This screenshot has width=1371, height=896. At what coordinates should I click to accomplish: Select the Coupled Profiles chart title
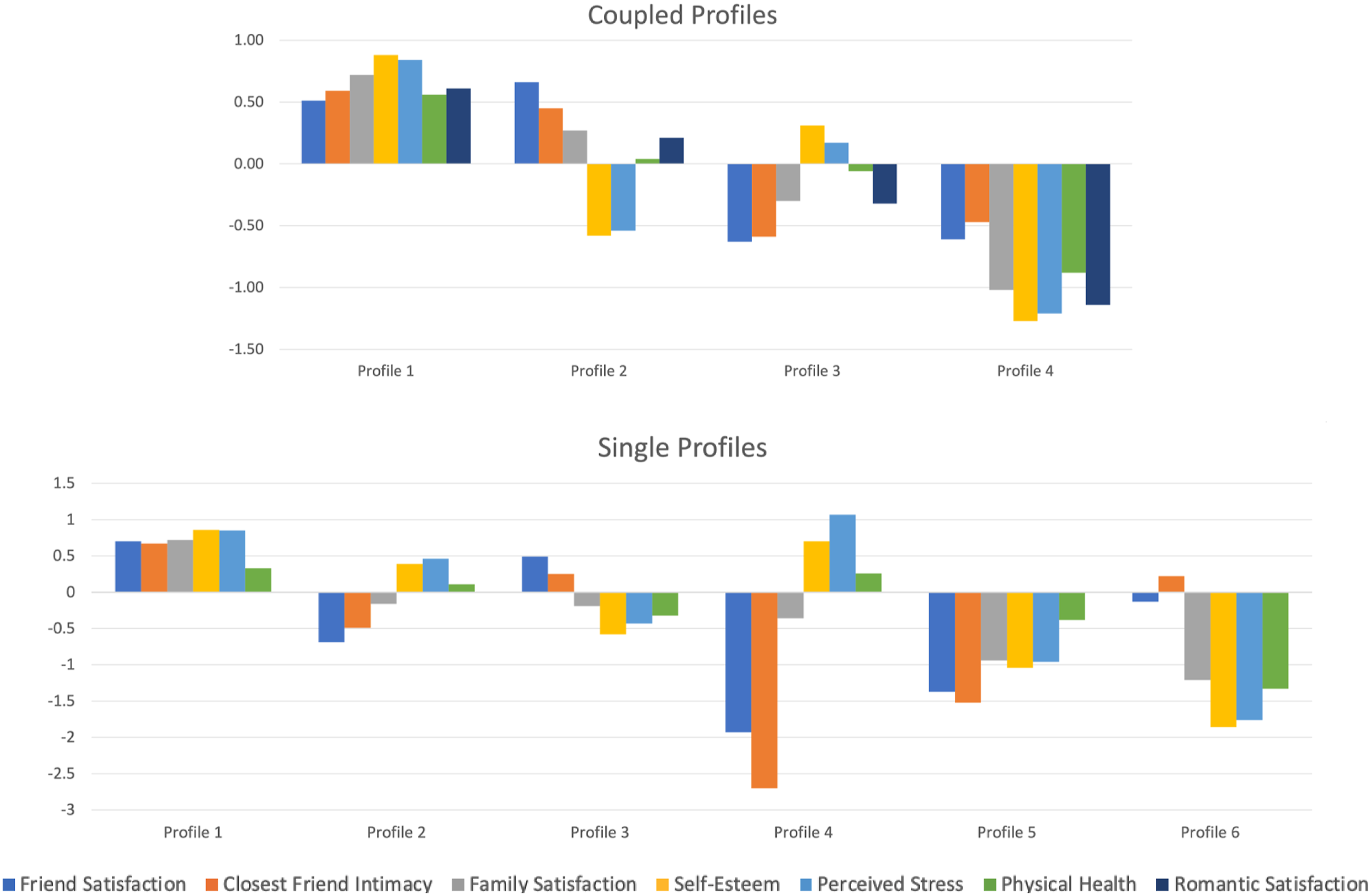tap(682, 15)
